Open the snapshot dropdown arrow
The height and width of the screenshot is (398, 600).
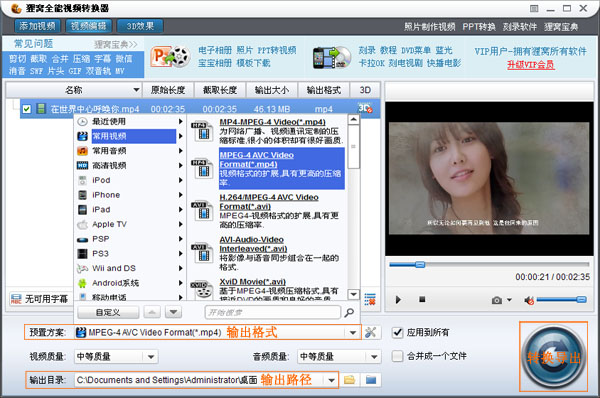pos(509,300)
